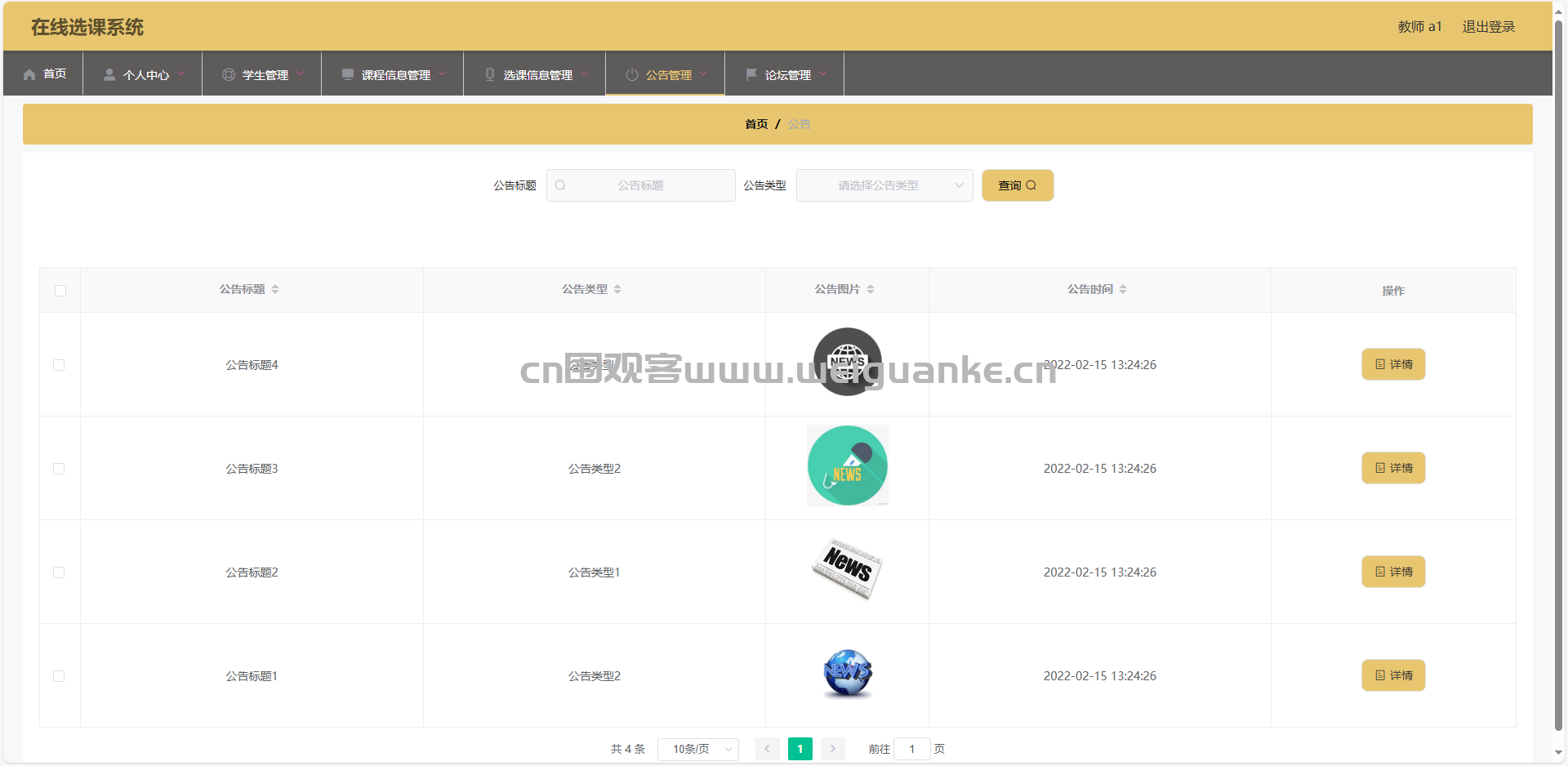Expand the 选课信息管理 menu

click(x=537, y=74)
